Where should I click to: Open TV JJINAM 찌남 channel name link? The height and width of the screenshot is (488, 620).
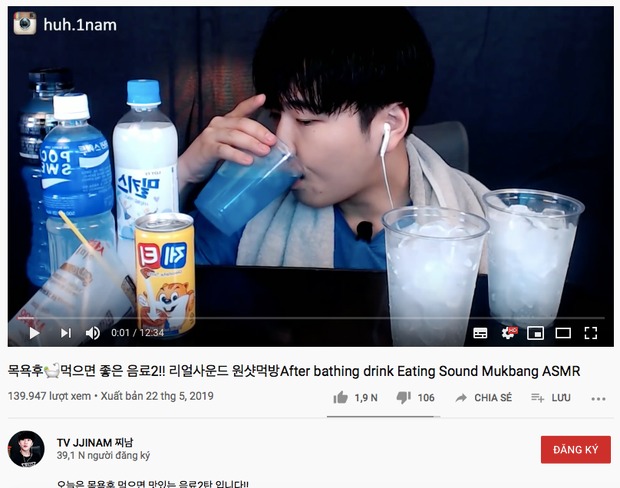pyautogui.click(x=95, y=443)
